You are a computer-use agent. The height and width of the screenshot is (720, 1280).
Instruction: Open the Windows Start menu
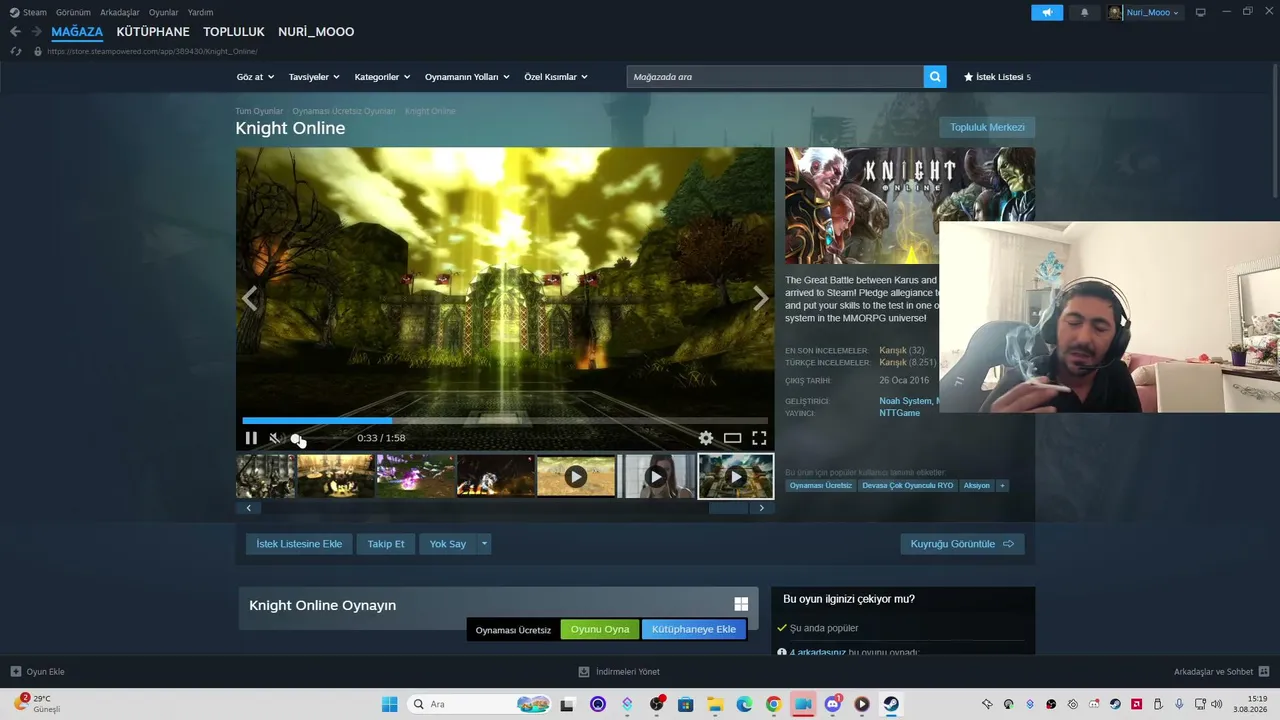click(x=390, y=704)
